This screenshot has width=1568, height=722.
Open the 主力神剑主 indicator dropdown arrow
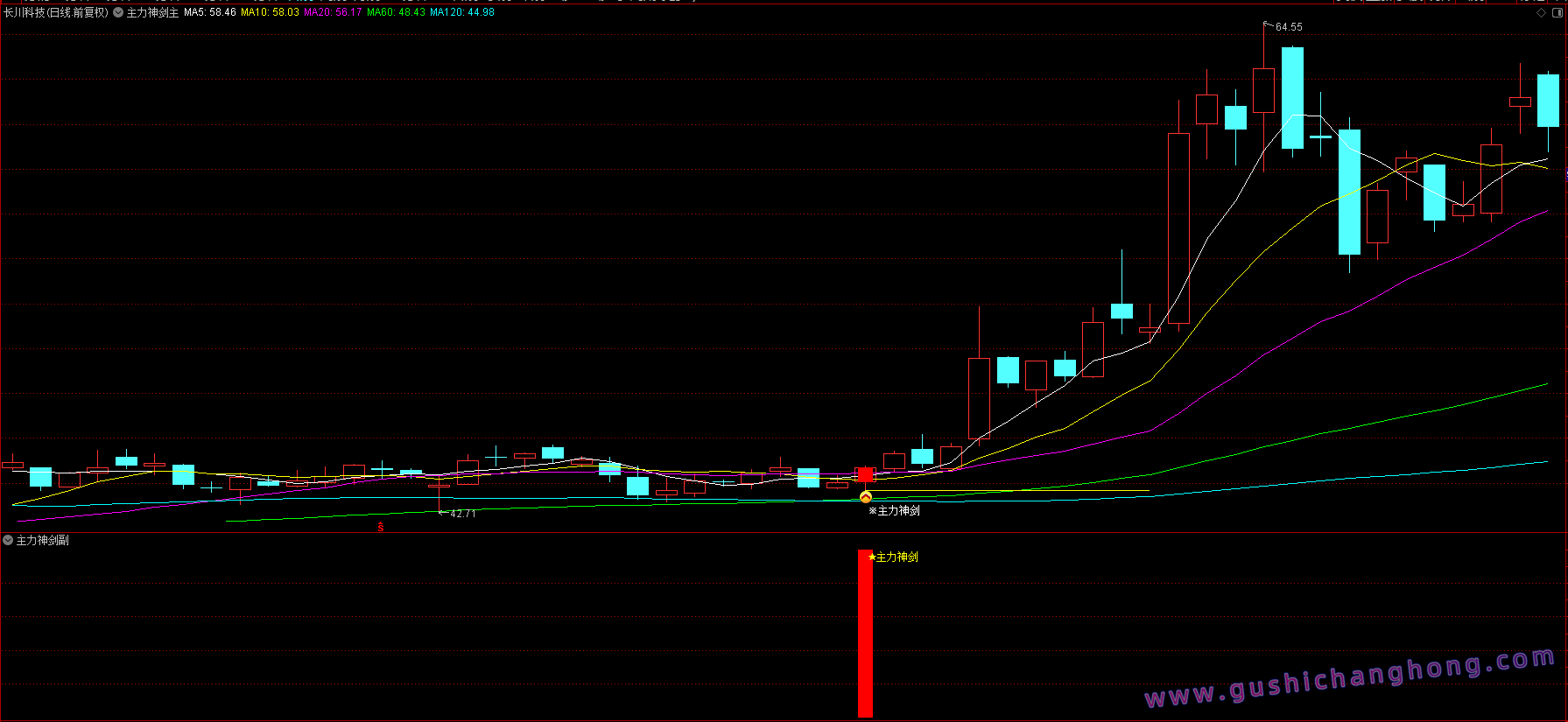118,12
